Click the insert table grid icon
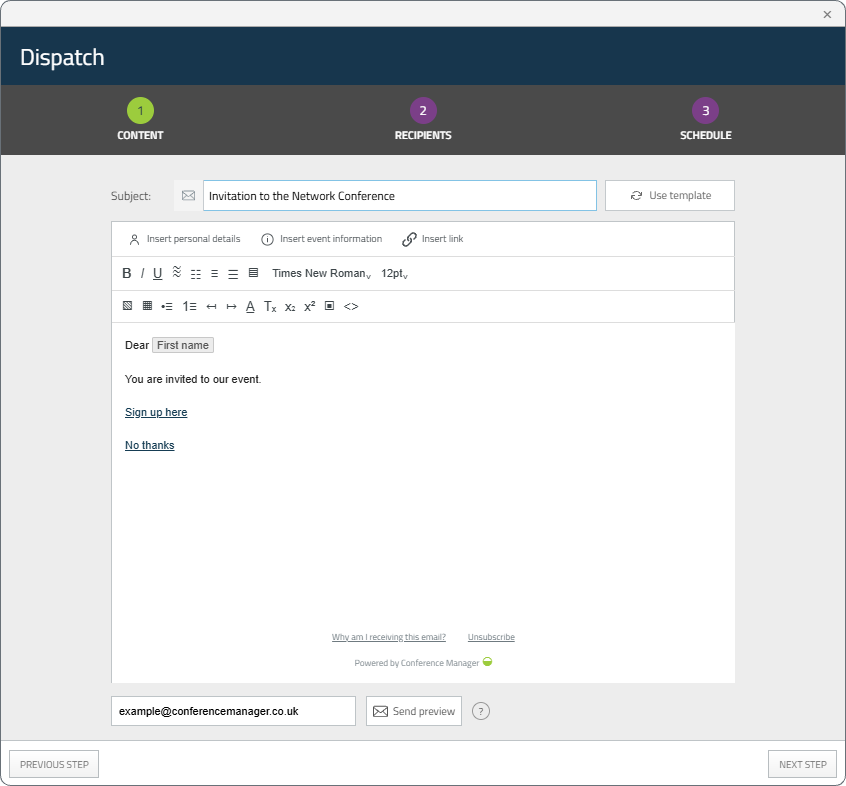 (x=147, y=306)
